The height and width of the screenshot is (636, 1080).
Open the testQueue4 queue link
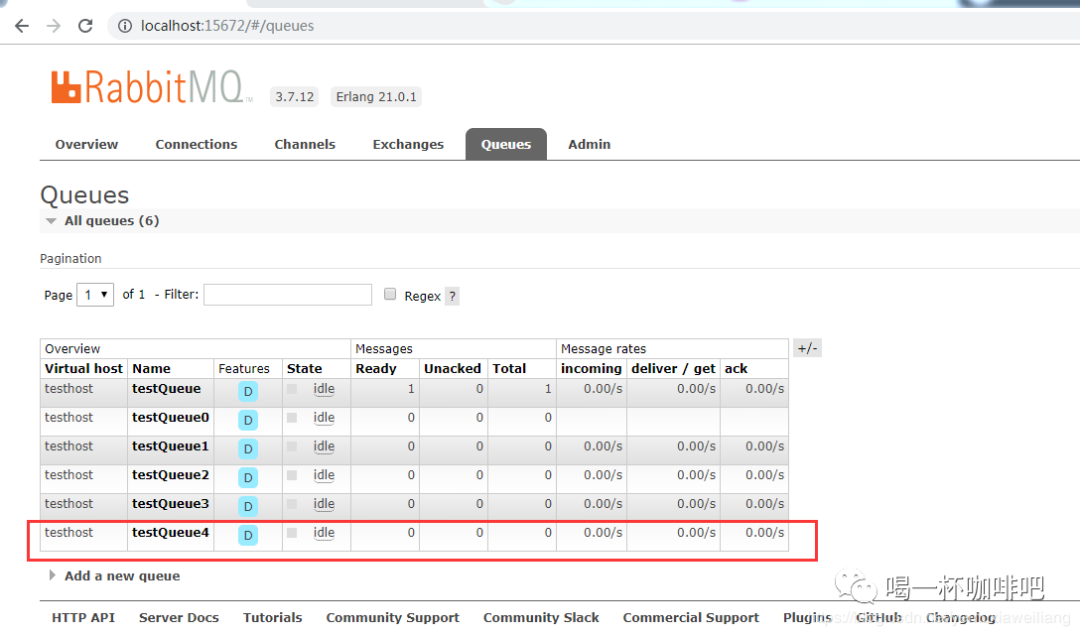click(171, 533)
